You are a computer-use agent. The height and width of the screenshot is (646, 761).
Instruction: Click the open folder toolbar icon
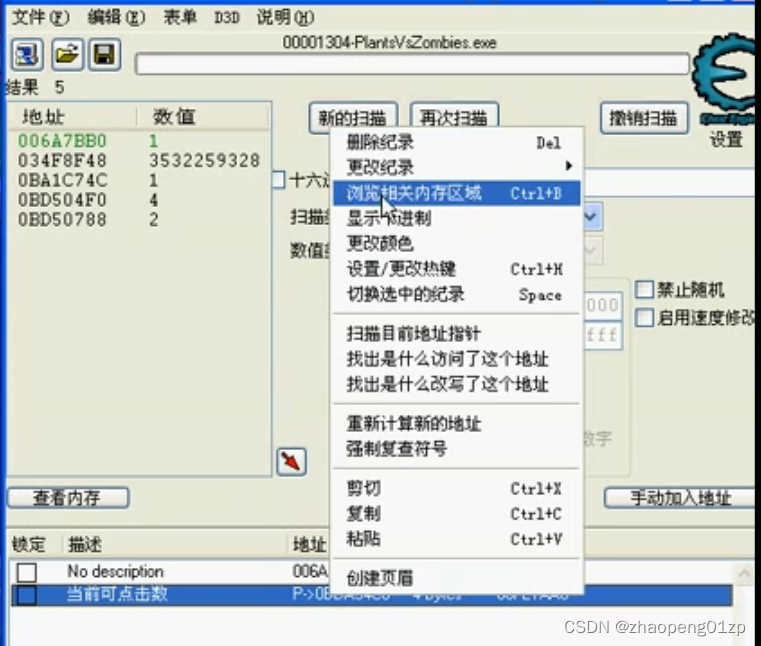[66, 54]
